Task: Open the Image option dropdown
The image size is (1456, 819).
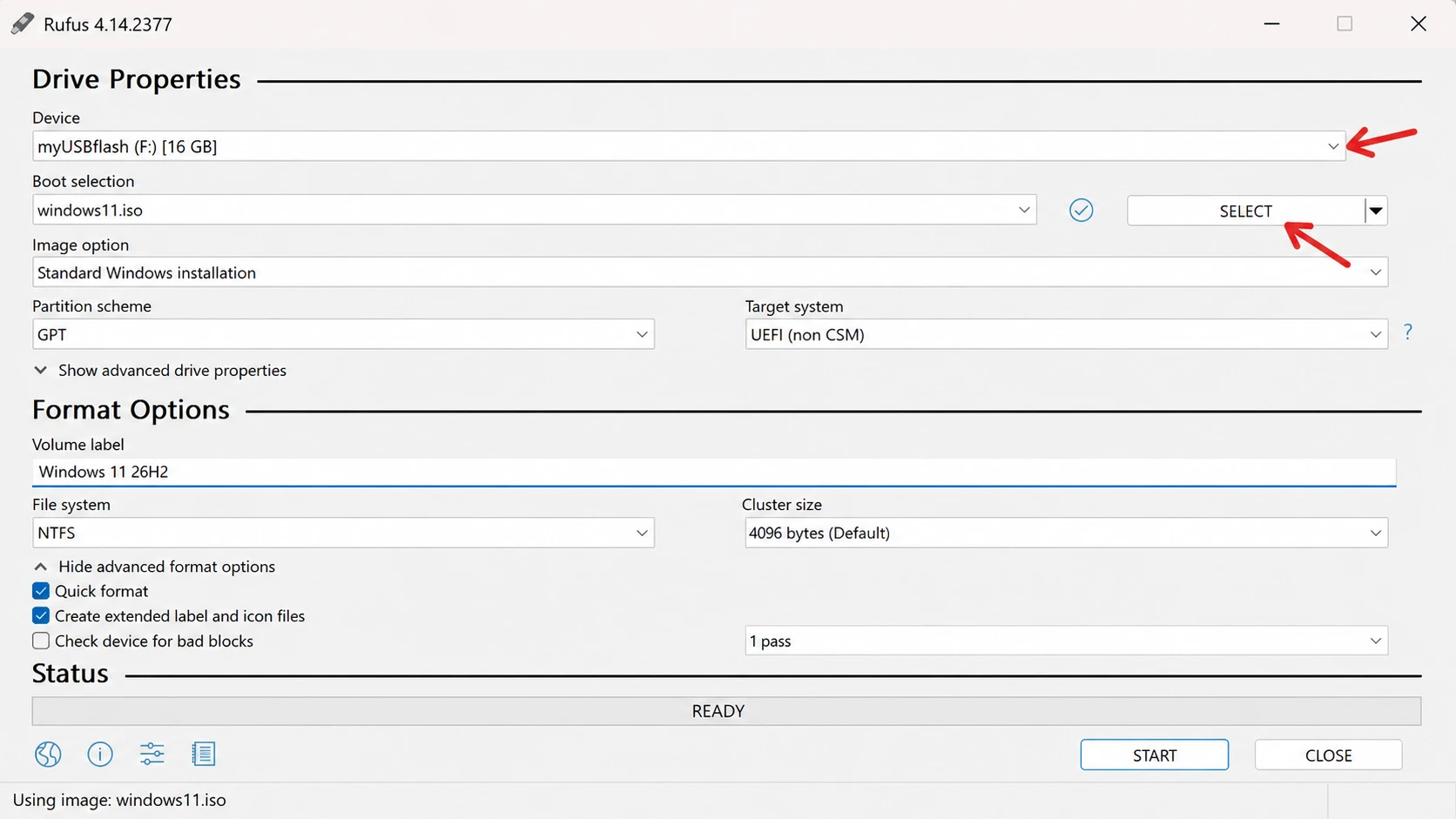Action: (x=710, y=272)
